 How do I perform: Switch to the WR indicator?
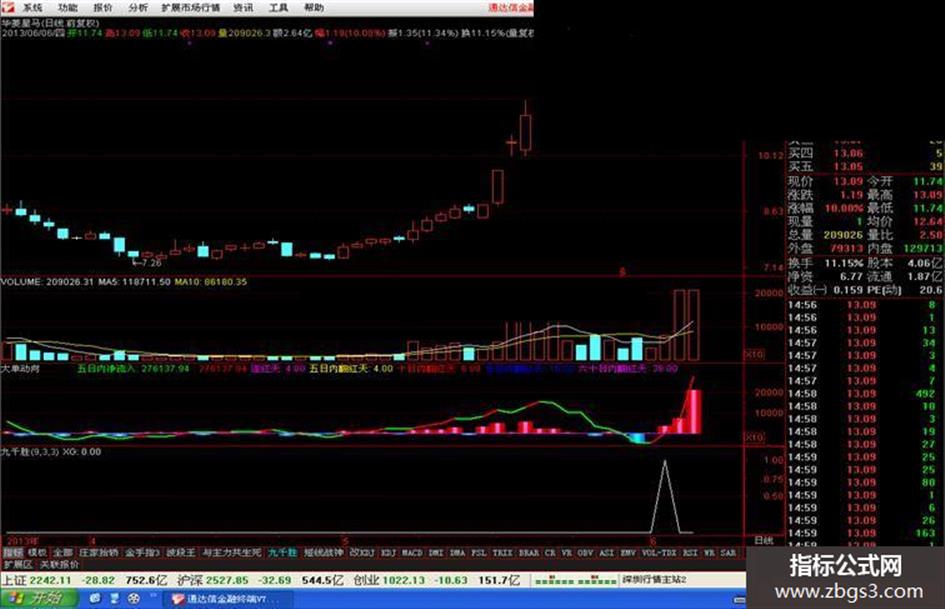coord(709,552)
